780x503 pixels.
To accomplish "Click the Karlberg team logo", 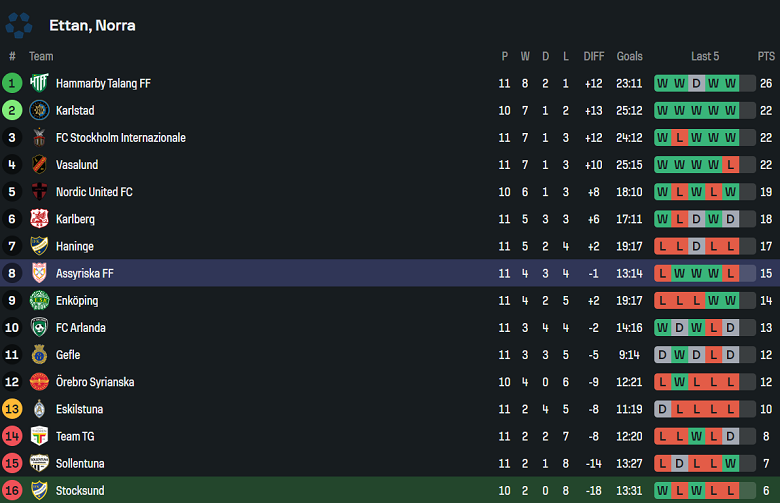I will [x=39, y=219].
